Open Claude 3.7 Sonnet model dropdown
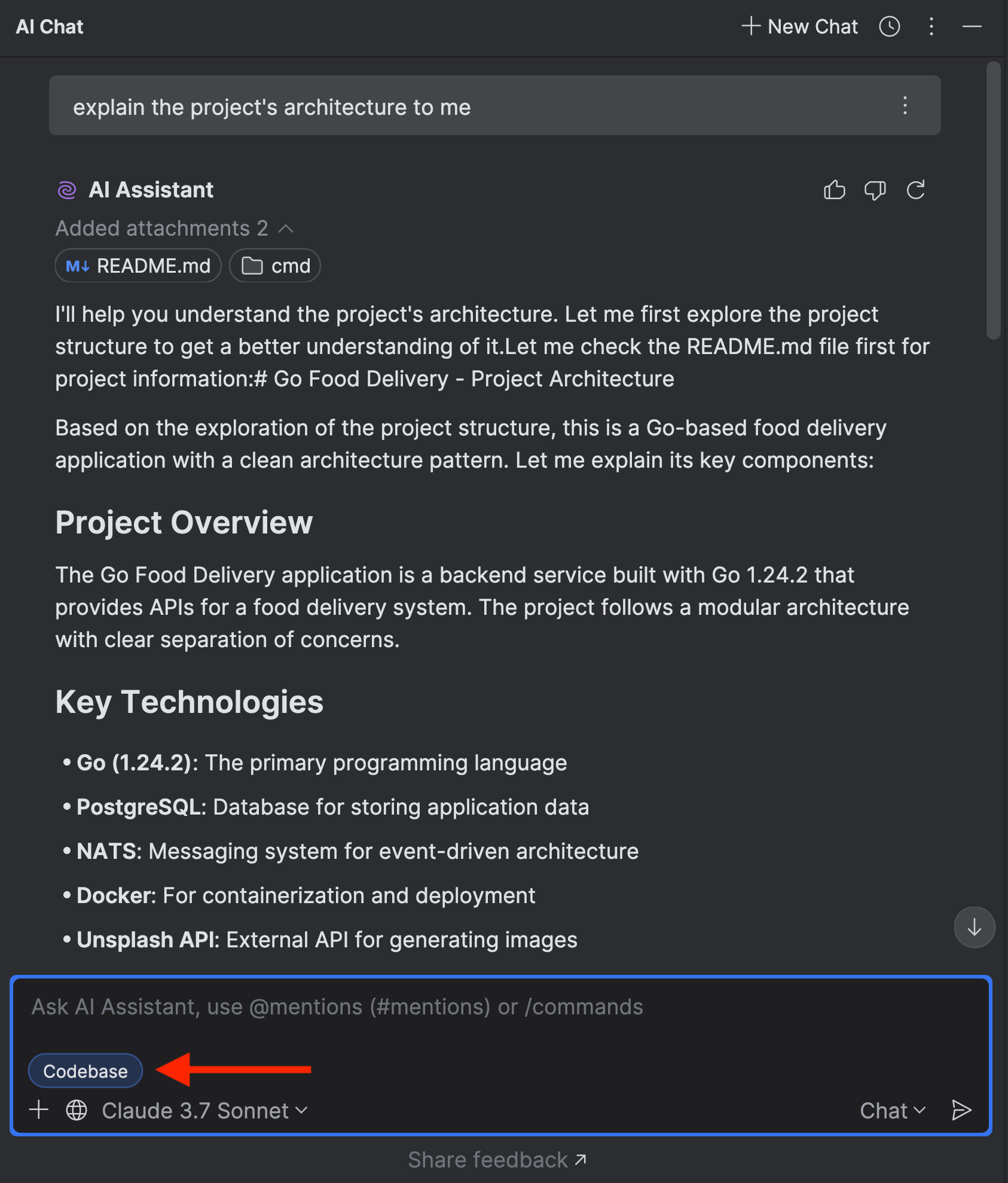Image resolution: width=1008 pixels, height=1183 pixels. [204, 1111]
